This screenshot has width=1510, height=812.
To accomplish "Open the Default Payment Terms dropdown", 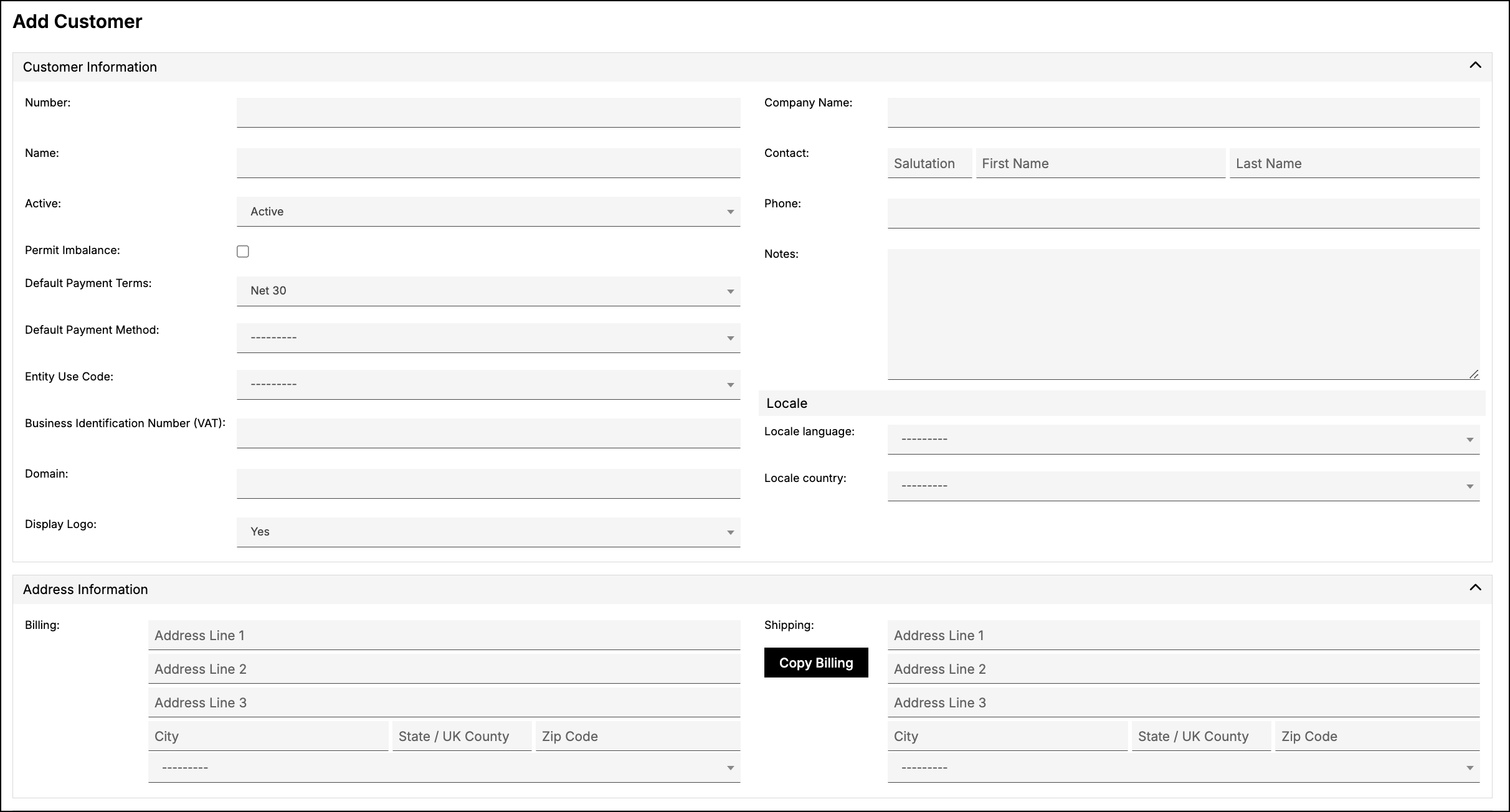I will (x=488, y=291).
